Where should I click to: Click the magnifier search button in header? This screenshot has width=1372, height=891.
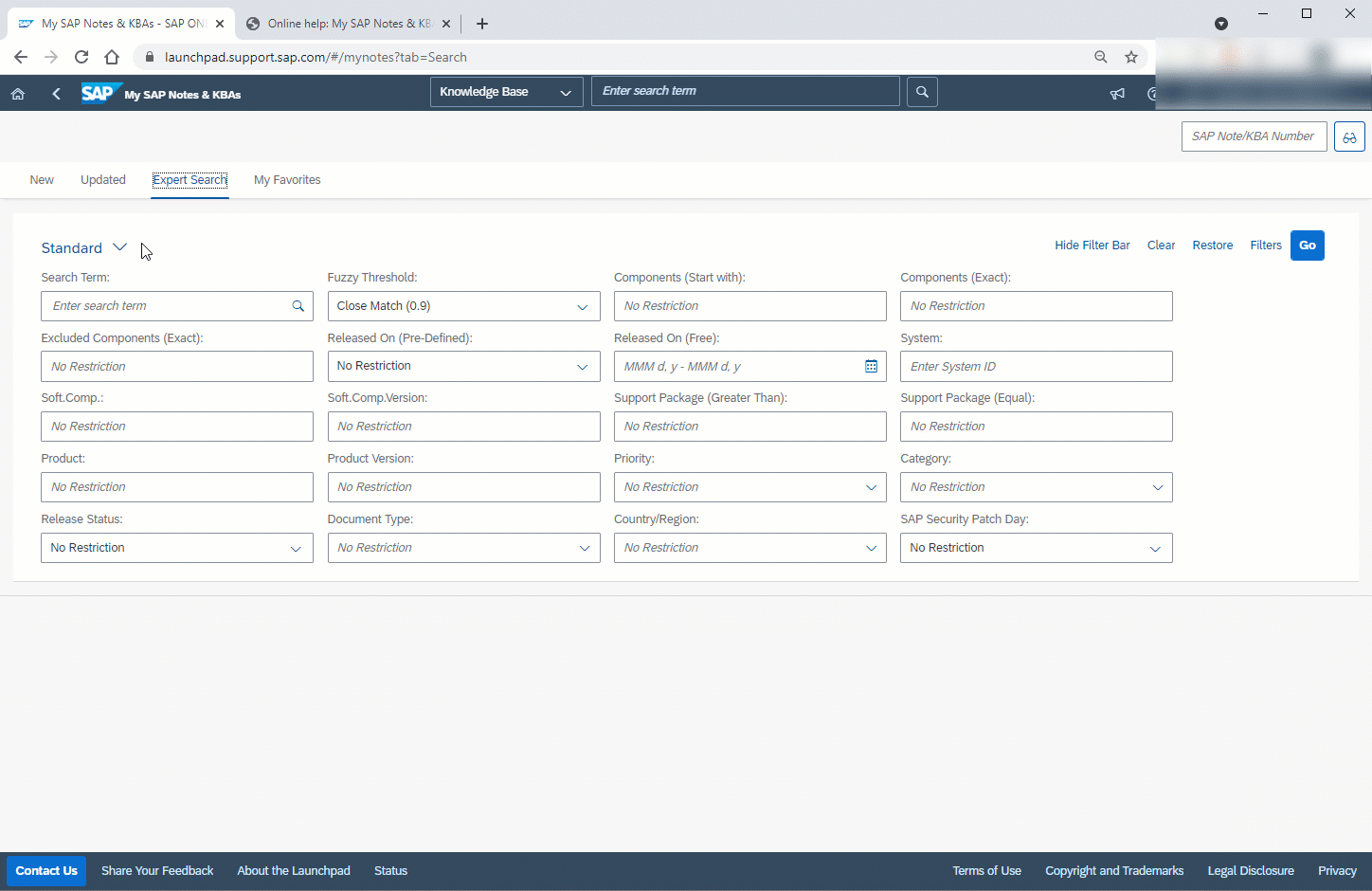[922, 92]
